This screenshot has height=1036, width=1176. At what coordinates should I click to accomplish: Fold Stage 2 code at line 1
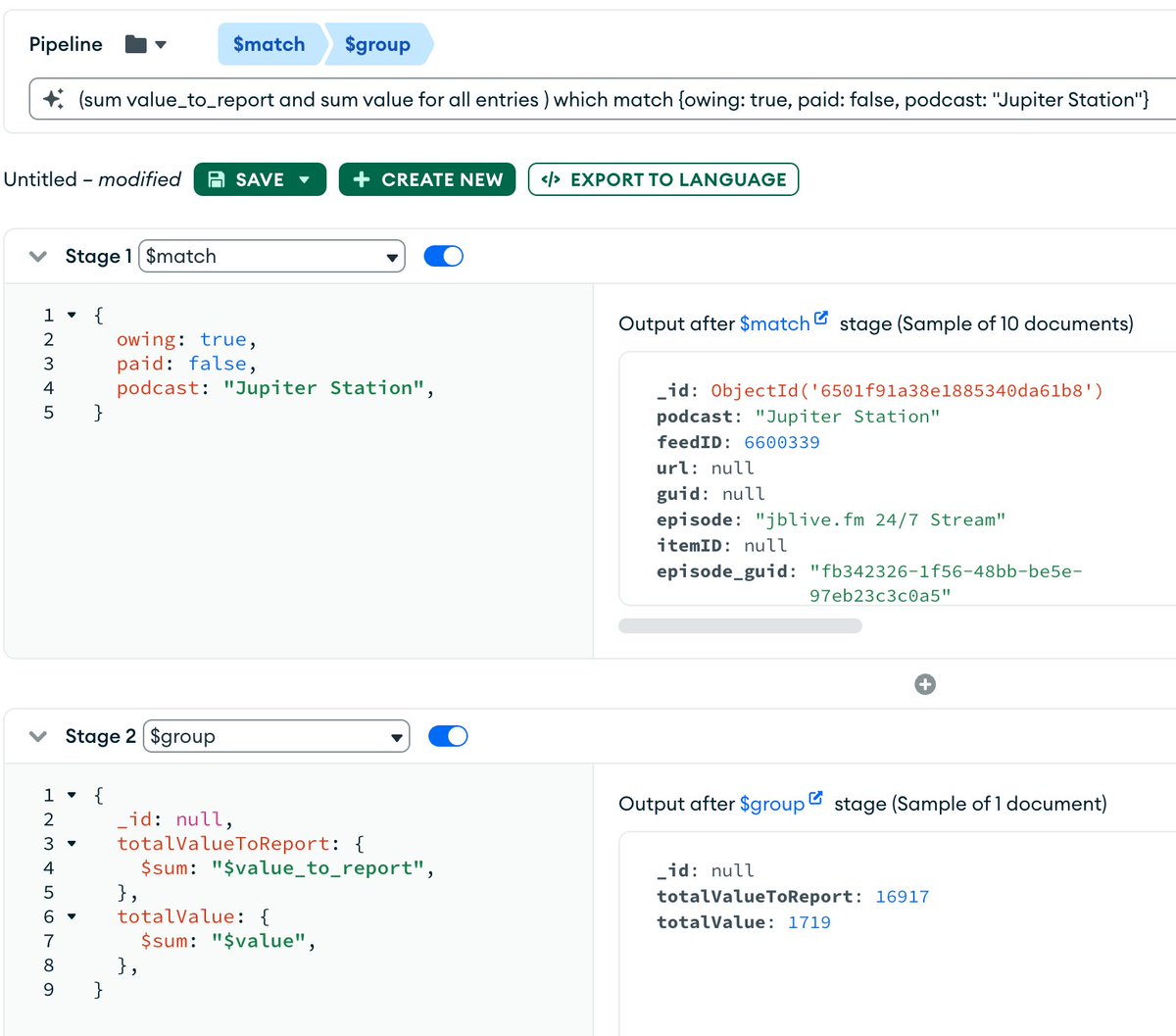tap(72, 795)
